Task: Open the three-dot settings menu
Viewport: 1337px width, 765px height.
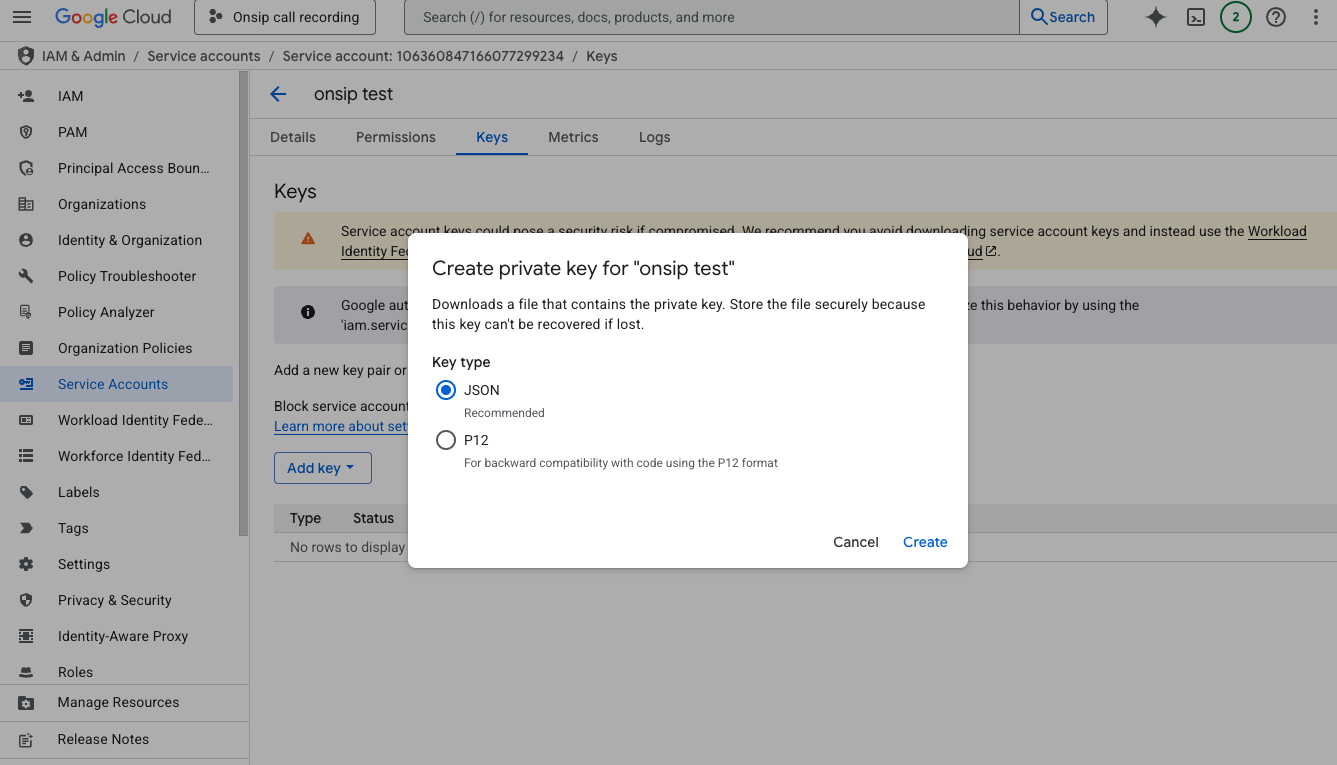Action: (x=1316, y=17)
